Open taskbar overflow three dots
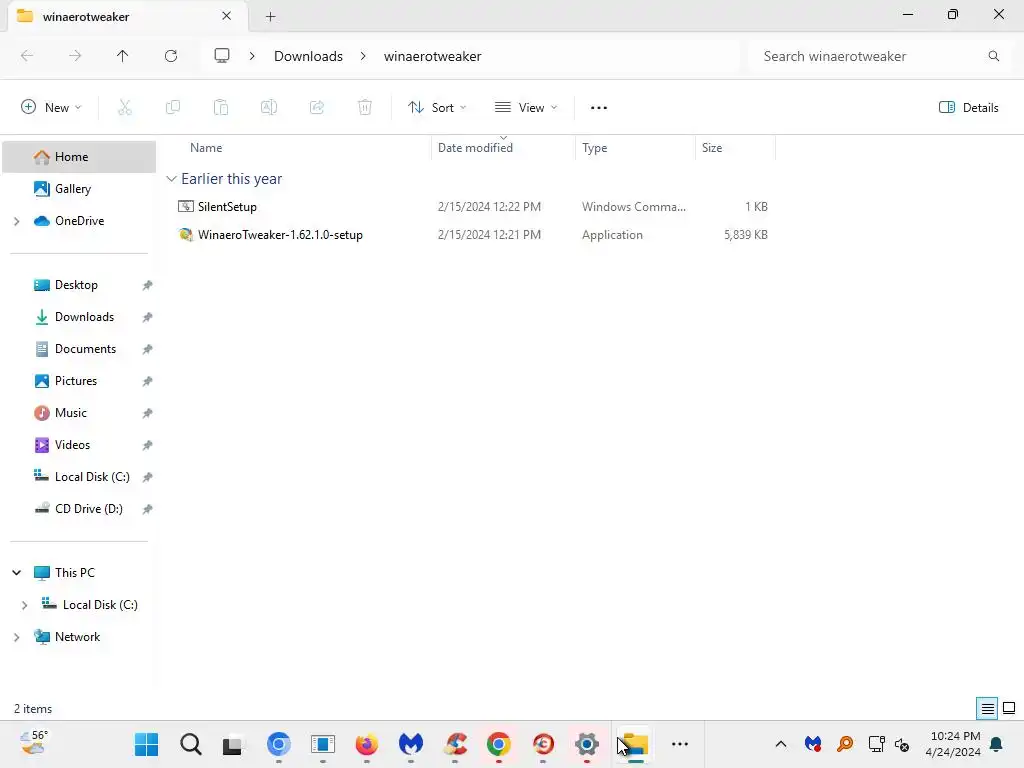Viewport: 1024px width, 768px height. [x=680, y=744]
